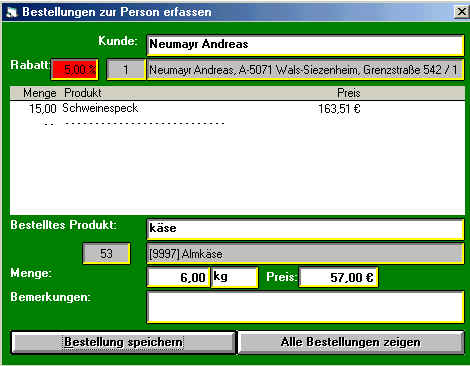Click the Bemerkungen text box
The height and width of the screenshot is (366, 470).
(305, 307)
